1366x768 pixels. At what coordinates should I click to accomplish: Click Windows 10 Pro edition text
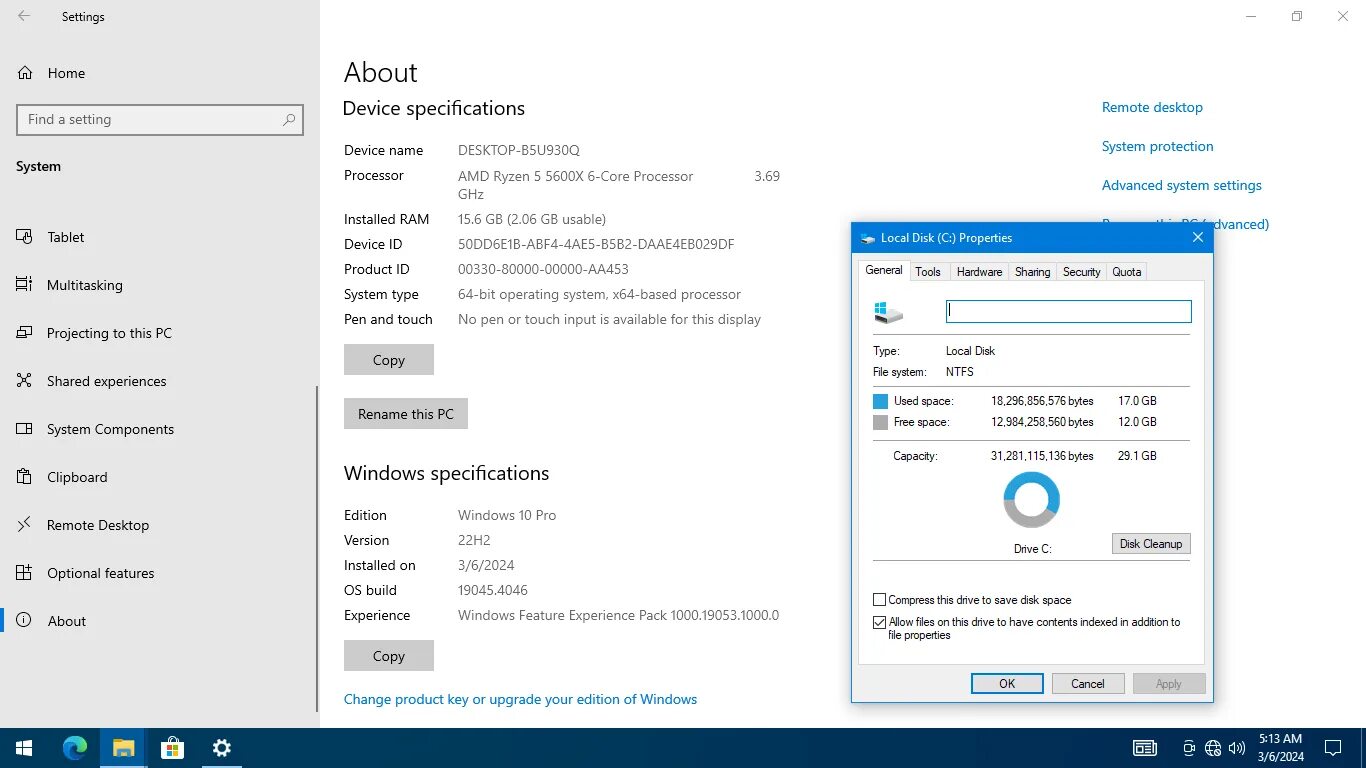pos(507,515)
